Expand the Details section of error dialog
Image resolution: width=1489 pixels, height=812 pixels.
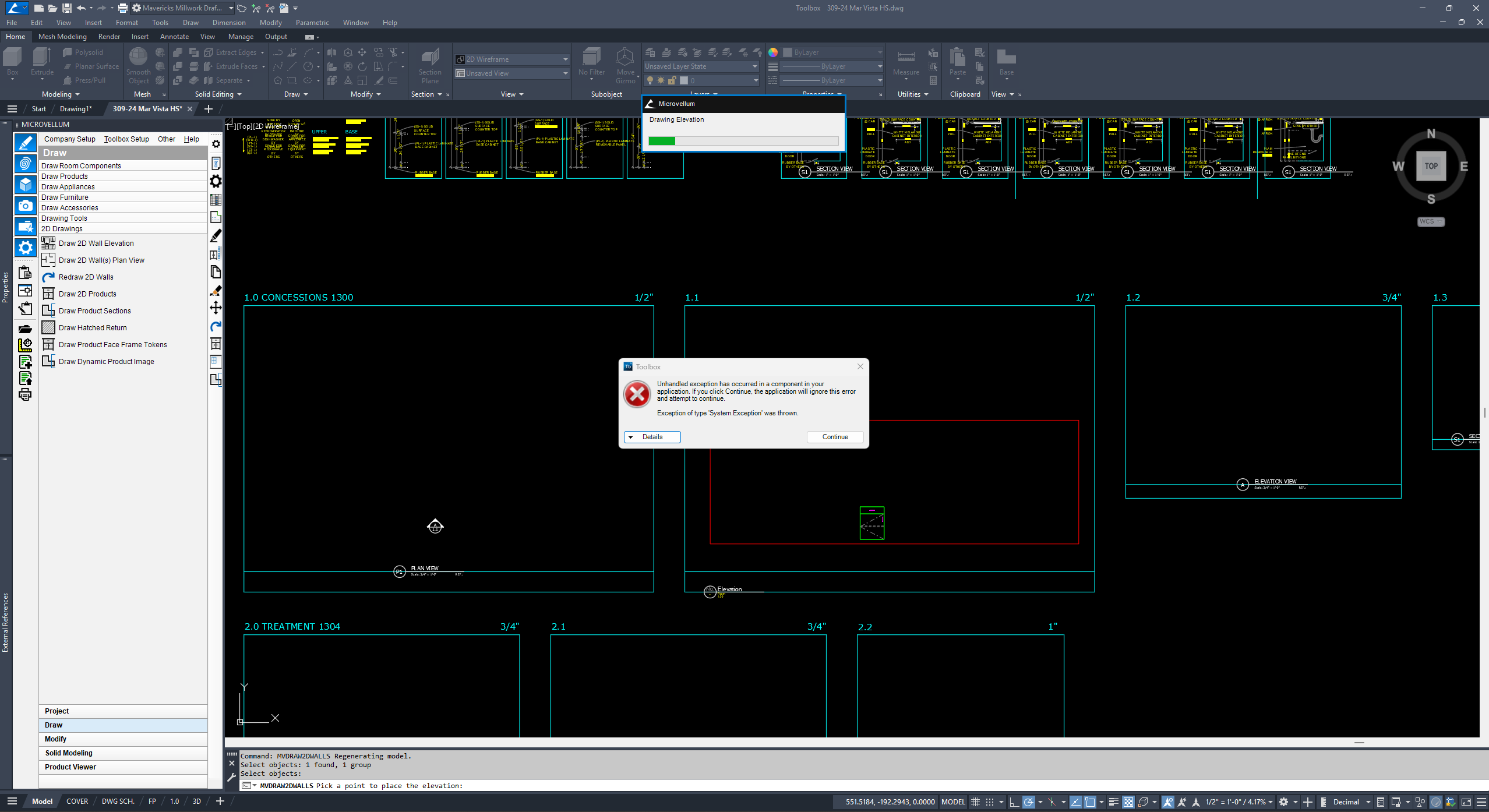pyautogui.click(x=652, y=437)
